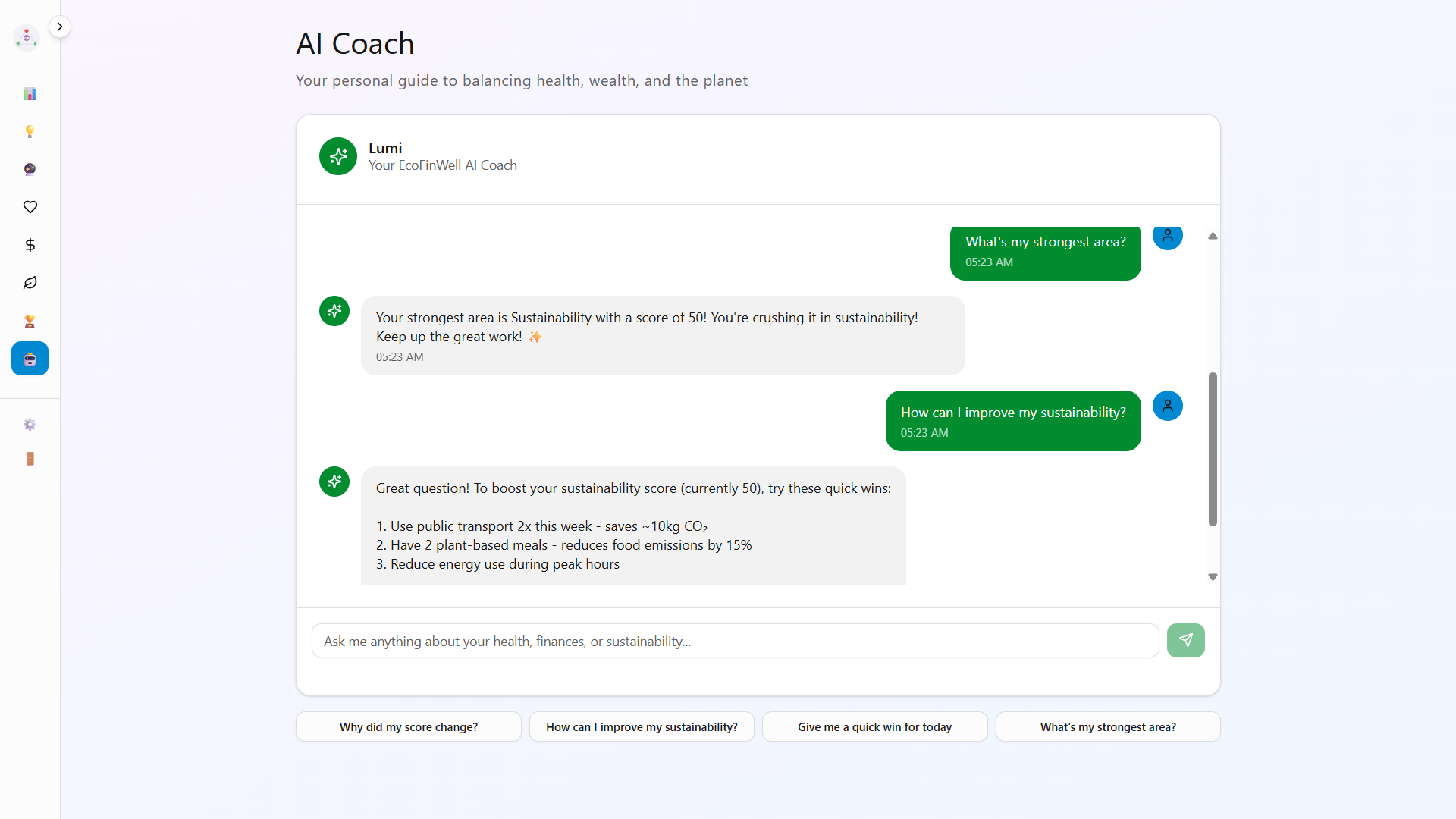Open the dollar sign finance icon
The image size is (1456, 819).
coord(30,245)
